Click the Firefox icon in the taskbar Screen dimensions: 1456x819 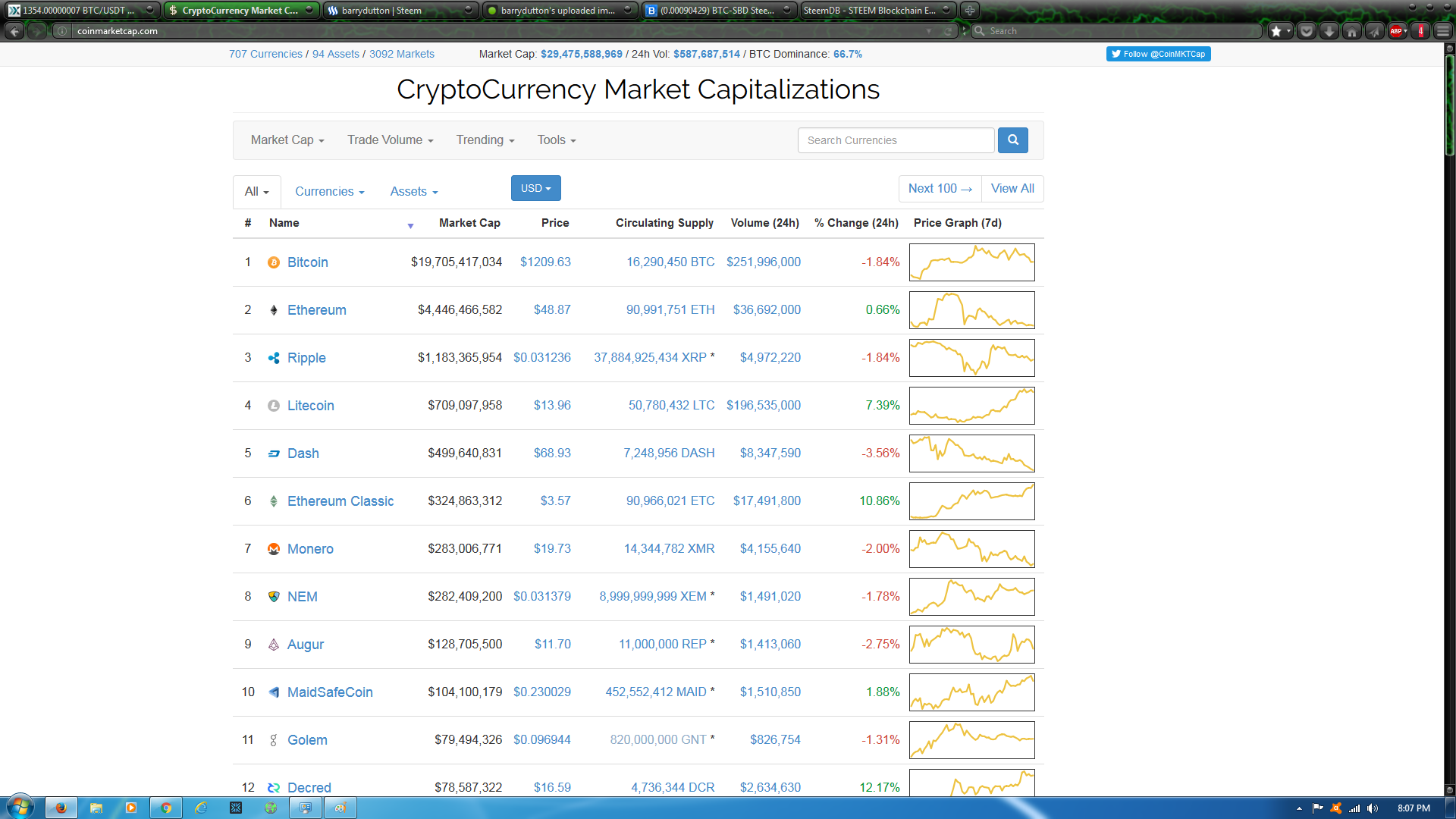pos(61,808)
